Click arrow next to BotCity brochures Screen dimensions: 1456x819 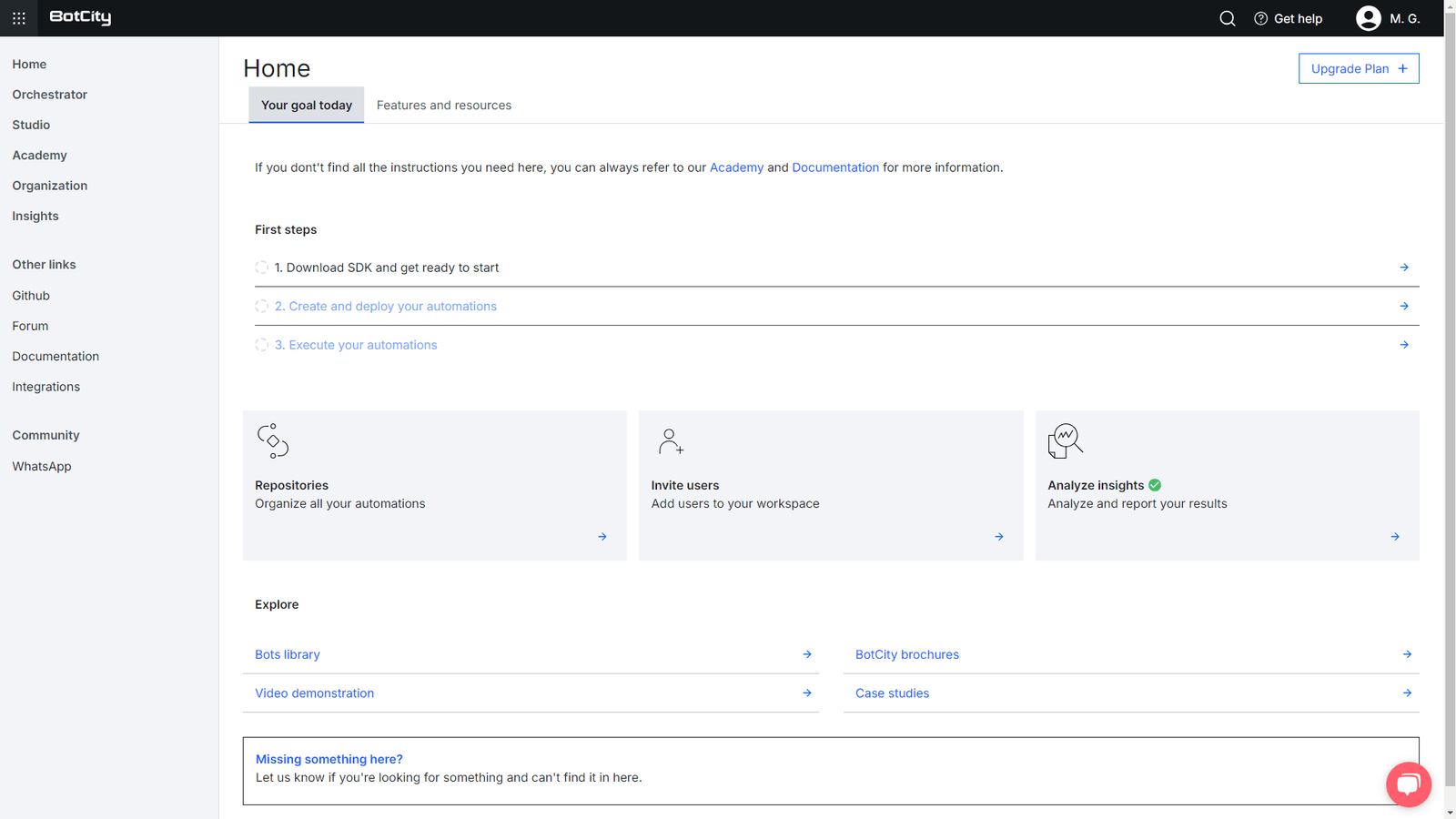pyautogui.click(x=1407, y=654)
